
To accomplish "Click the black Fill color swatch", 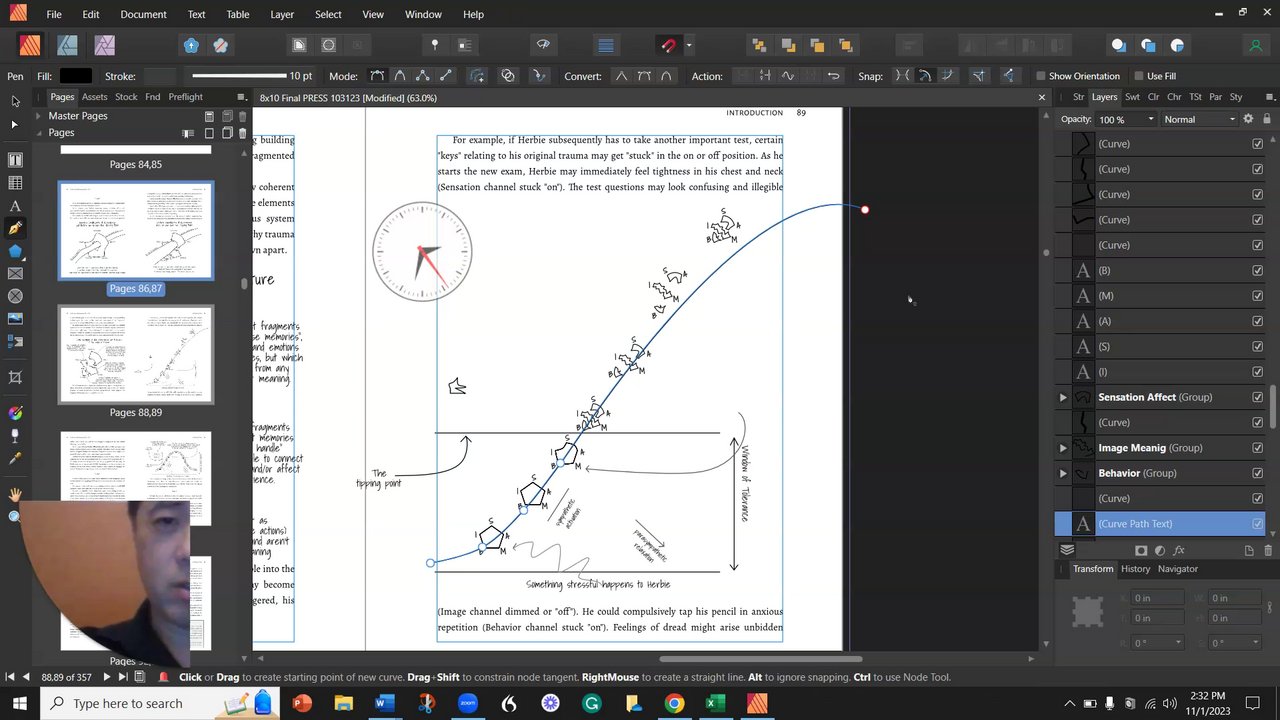I will pyautogui.click(x=75, y=76).
